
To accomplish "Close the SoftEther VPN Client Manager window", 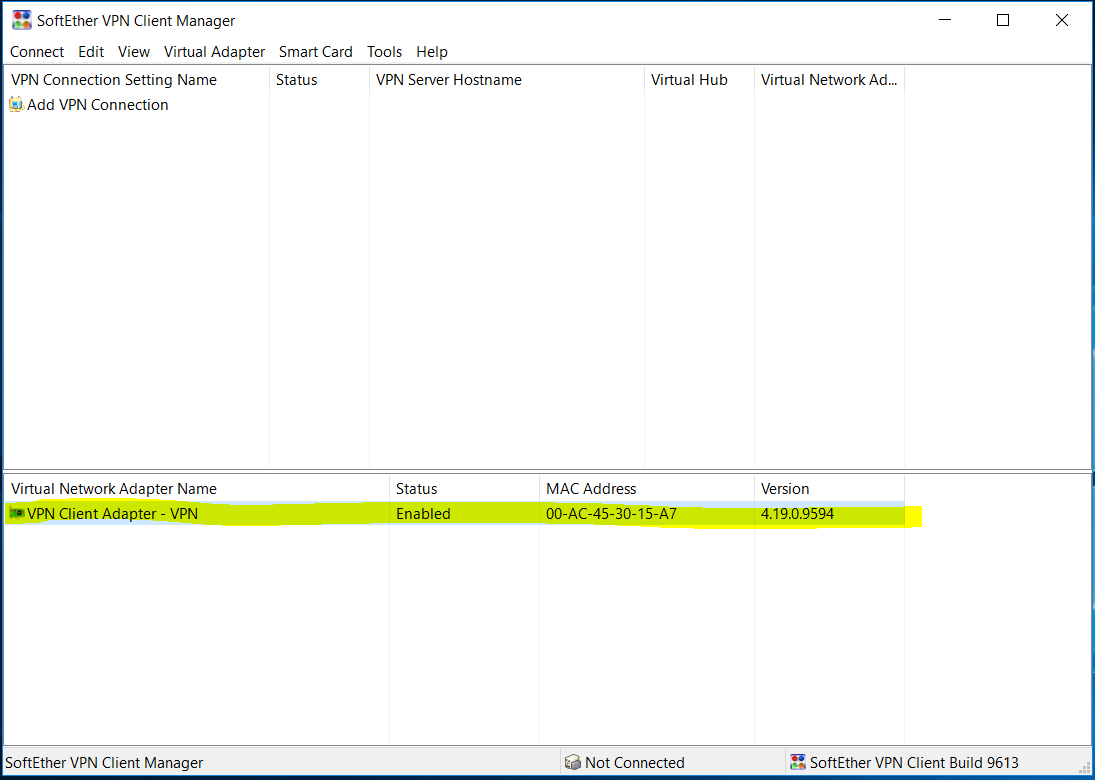I will pyautogui.click(x=1061, y=20).
